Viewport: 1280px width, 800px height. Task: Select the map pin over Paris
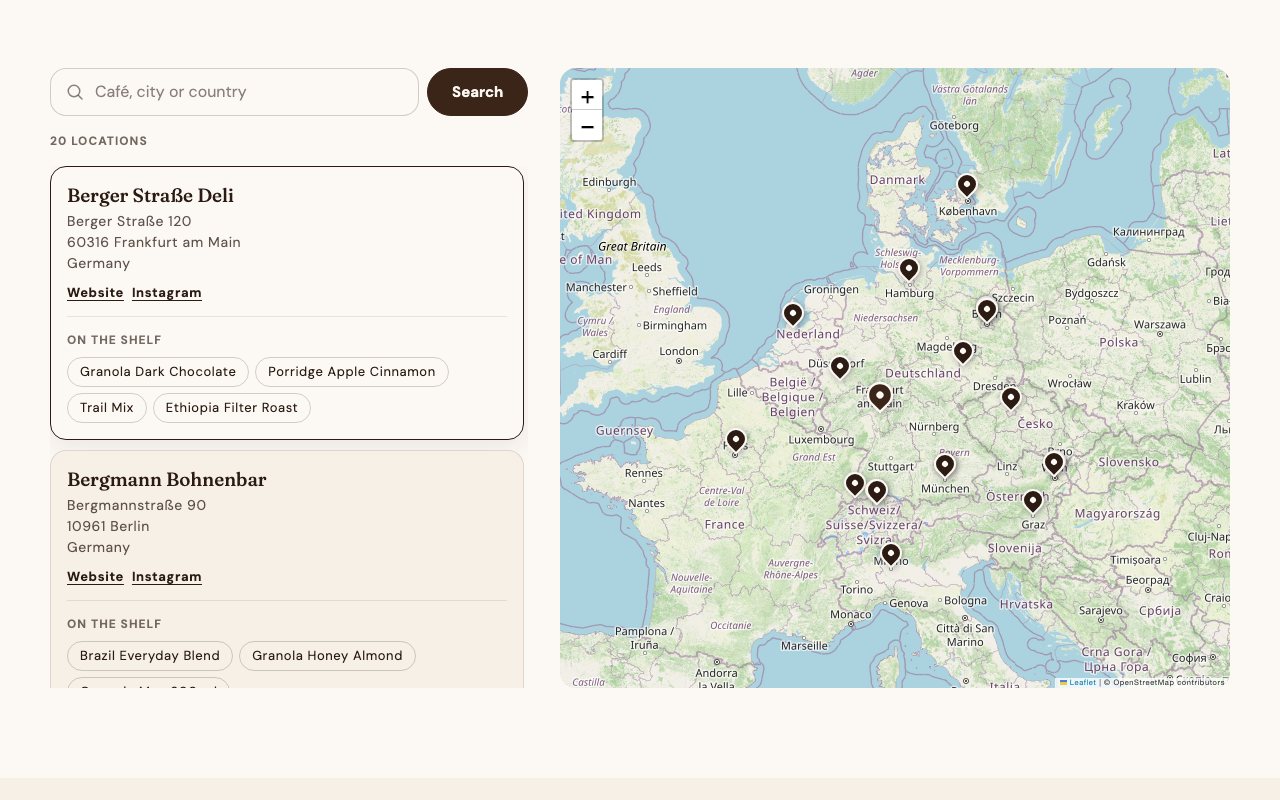click(736, 441)
